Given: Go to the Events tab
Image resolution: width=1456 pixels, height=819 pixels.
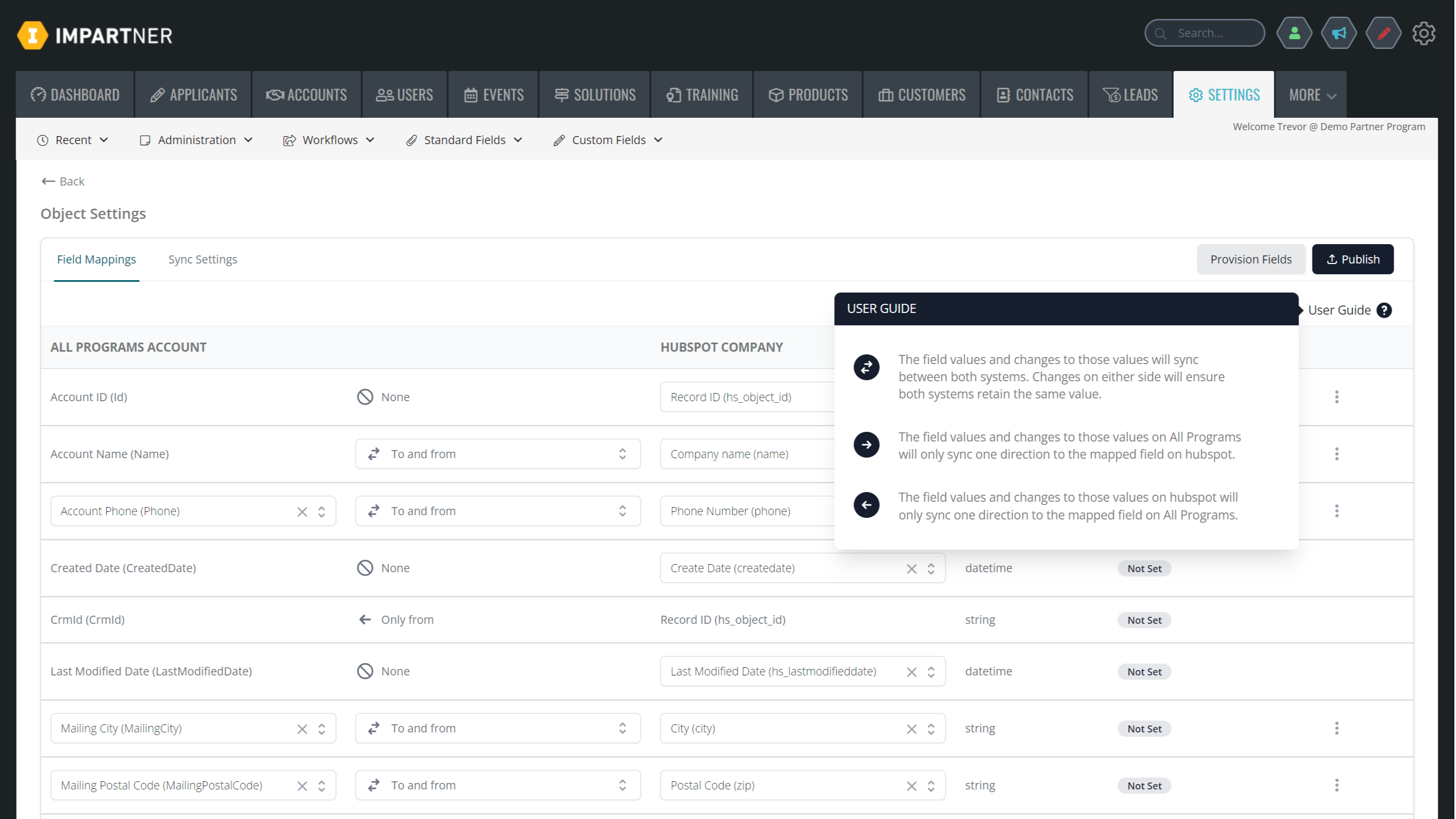Looking at the screenshot, I should tap(493, 95).
